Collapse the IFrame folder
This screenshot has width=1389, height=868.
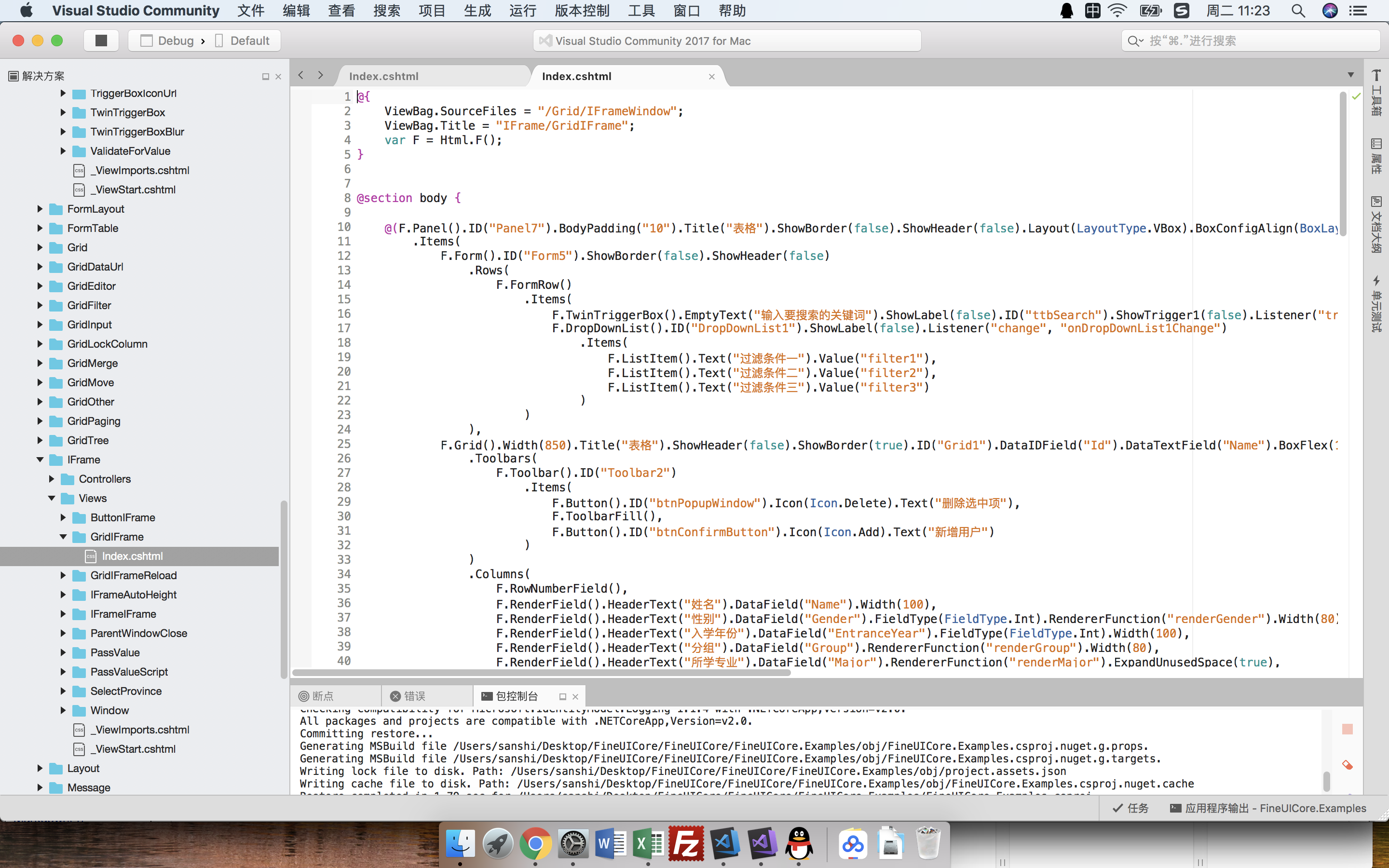[x=40, y=459]
